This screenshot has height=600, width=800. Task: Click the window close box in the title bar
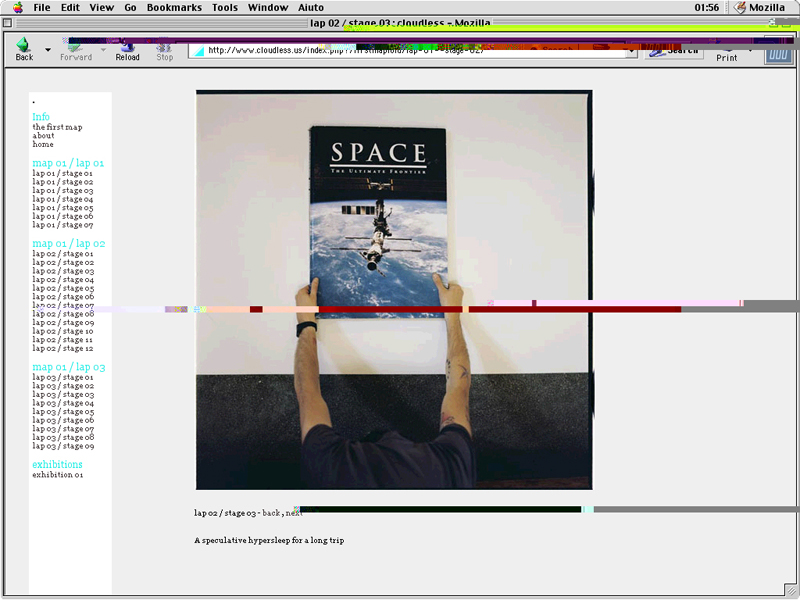tap(7, 22)
